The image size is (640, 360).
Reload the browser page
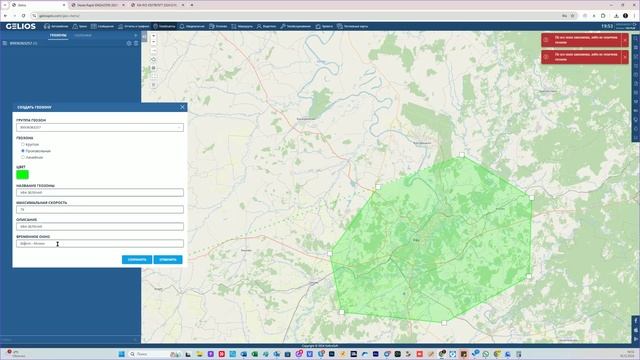pyautogui.click(x=23, y=16)
